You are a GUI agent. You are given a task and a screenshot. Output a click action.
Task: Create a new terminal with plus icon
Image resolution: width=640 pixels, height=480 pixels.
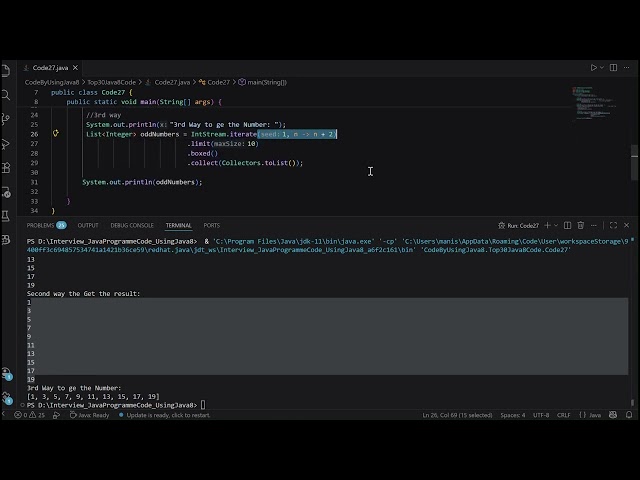point(547,225)
